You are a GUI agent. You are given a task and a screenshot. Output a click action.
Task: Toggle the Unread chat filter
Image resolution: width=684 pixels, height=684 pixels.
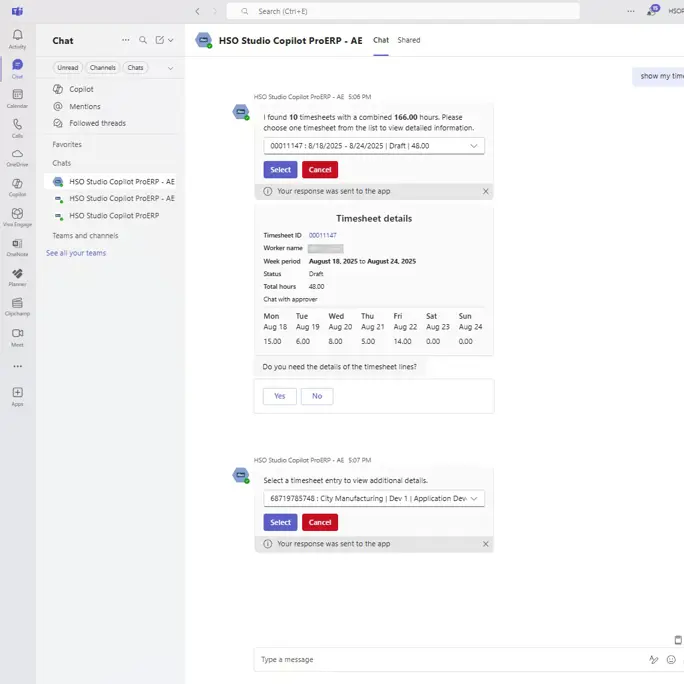tap(67, 68)
